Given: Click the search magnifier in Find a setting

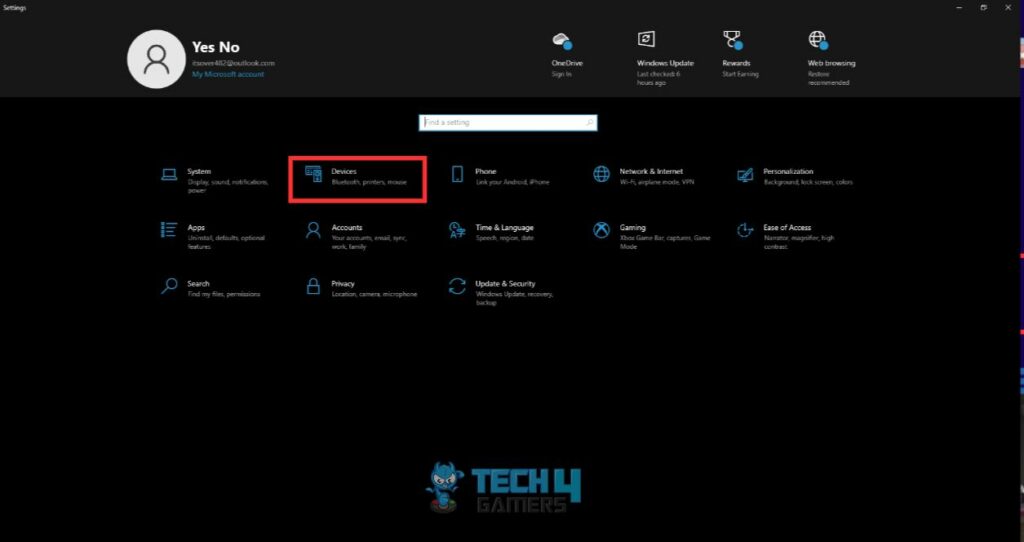Looking at the screenshot, I should [589, 122].
